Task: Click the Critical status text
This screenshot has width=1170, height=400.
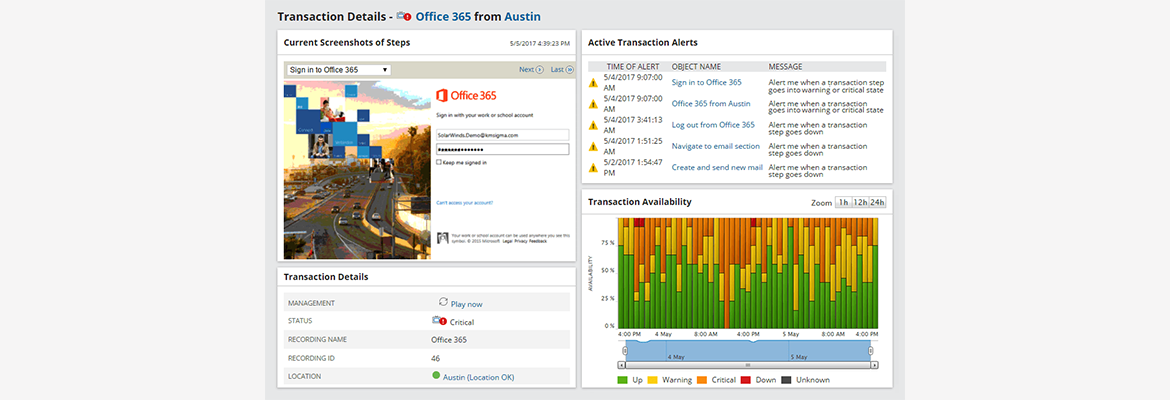Action: (x=462, y=322)
